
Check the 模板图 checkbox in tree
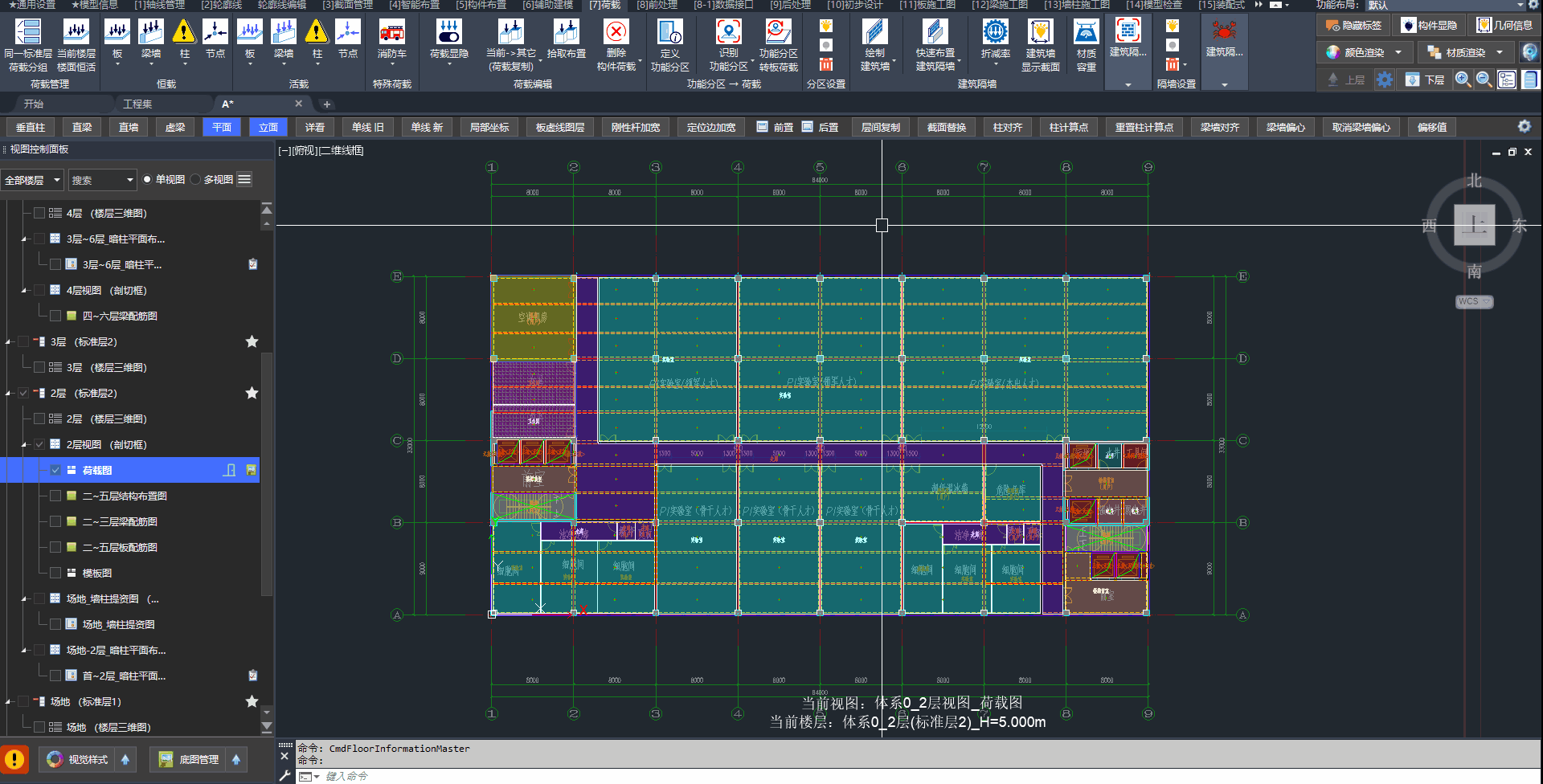(55, 573)
